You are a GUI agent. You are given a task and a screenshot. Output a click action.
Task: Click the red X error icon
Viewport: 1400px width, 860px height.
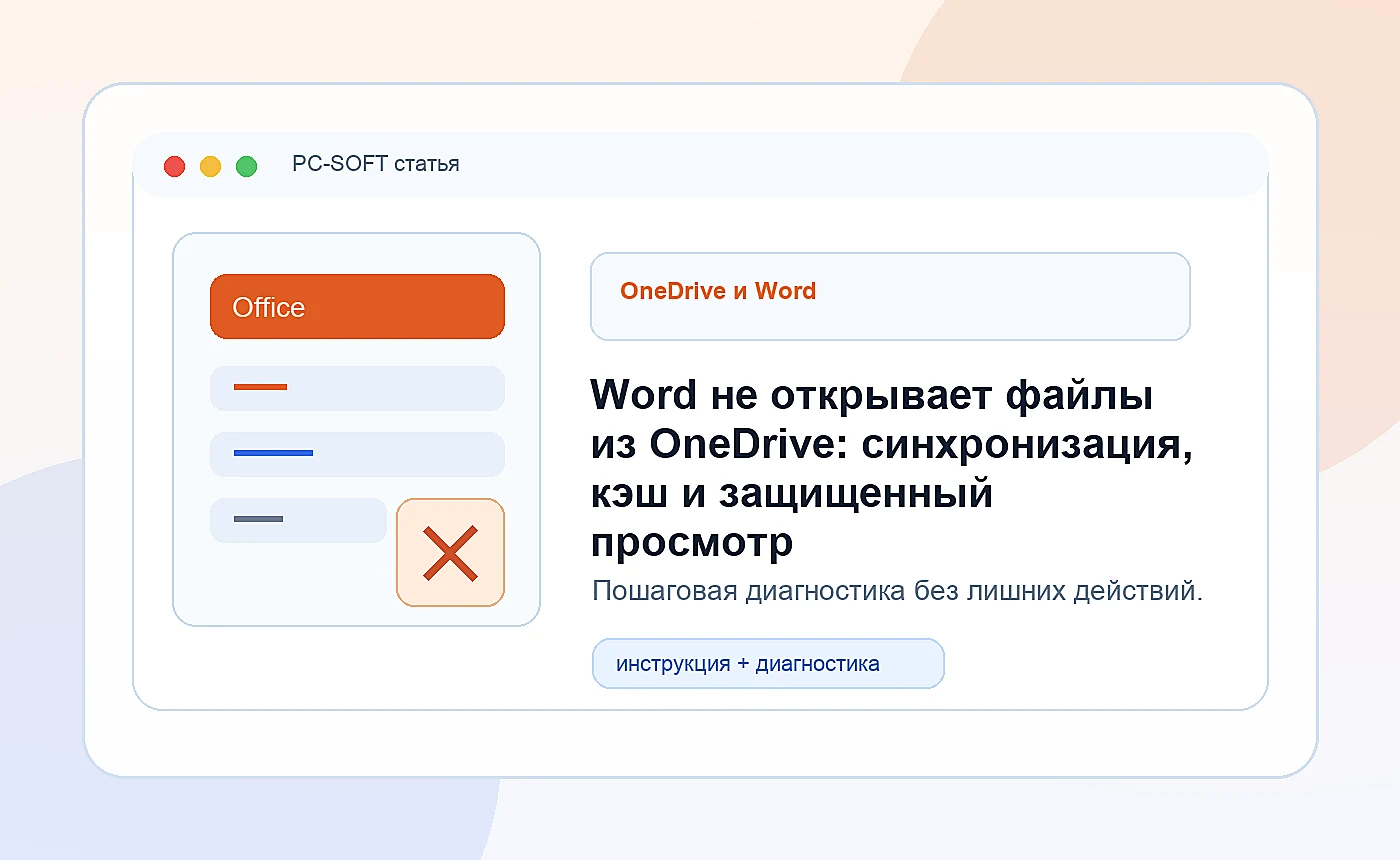point(451,553)
